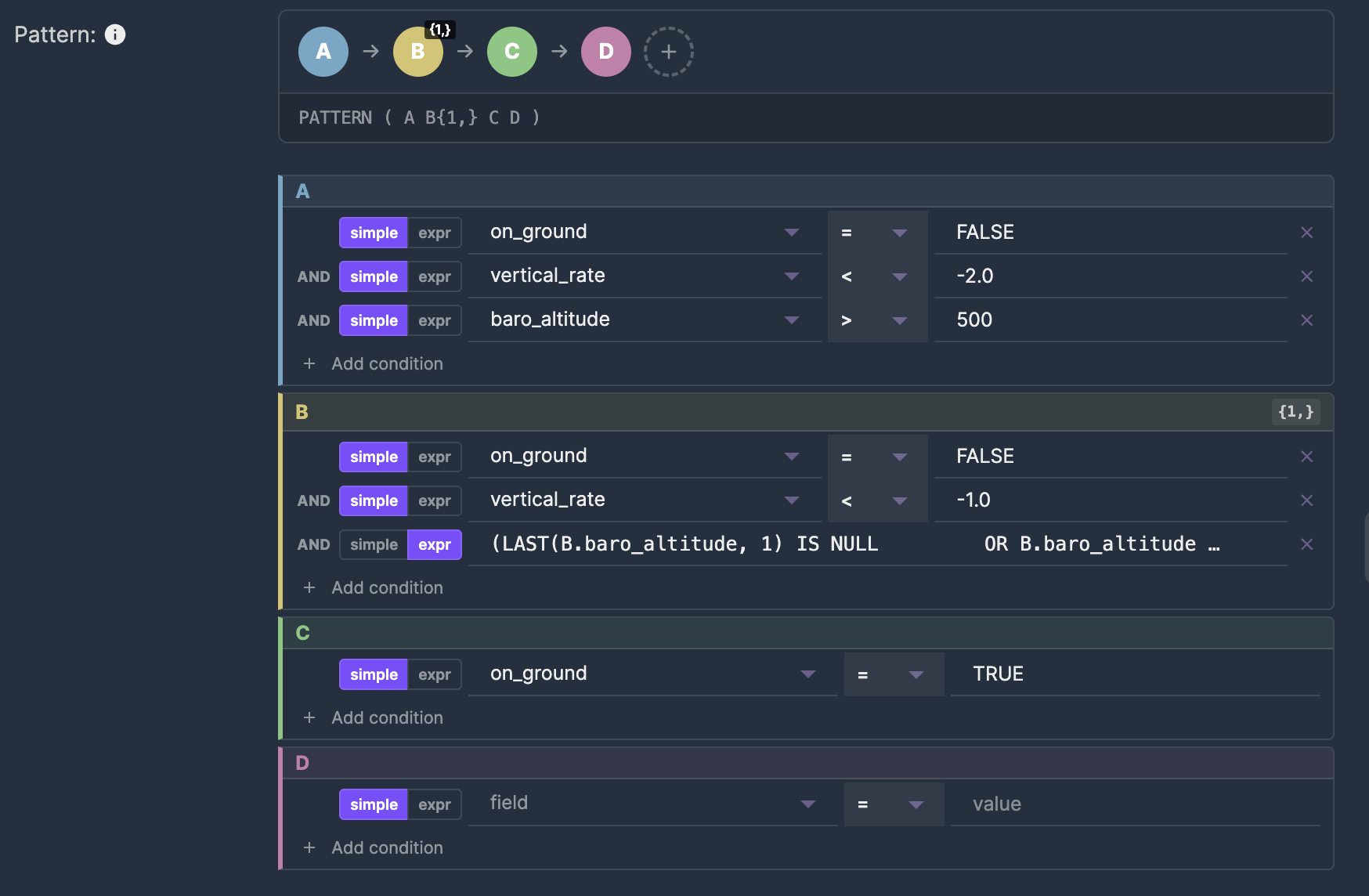Image resolution: width=1369 pixels, height=896 pixels.
Task: Open empty field dropdown in section D
Action: (x=653, y=804)
